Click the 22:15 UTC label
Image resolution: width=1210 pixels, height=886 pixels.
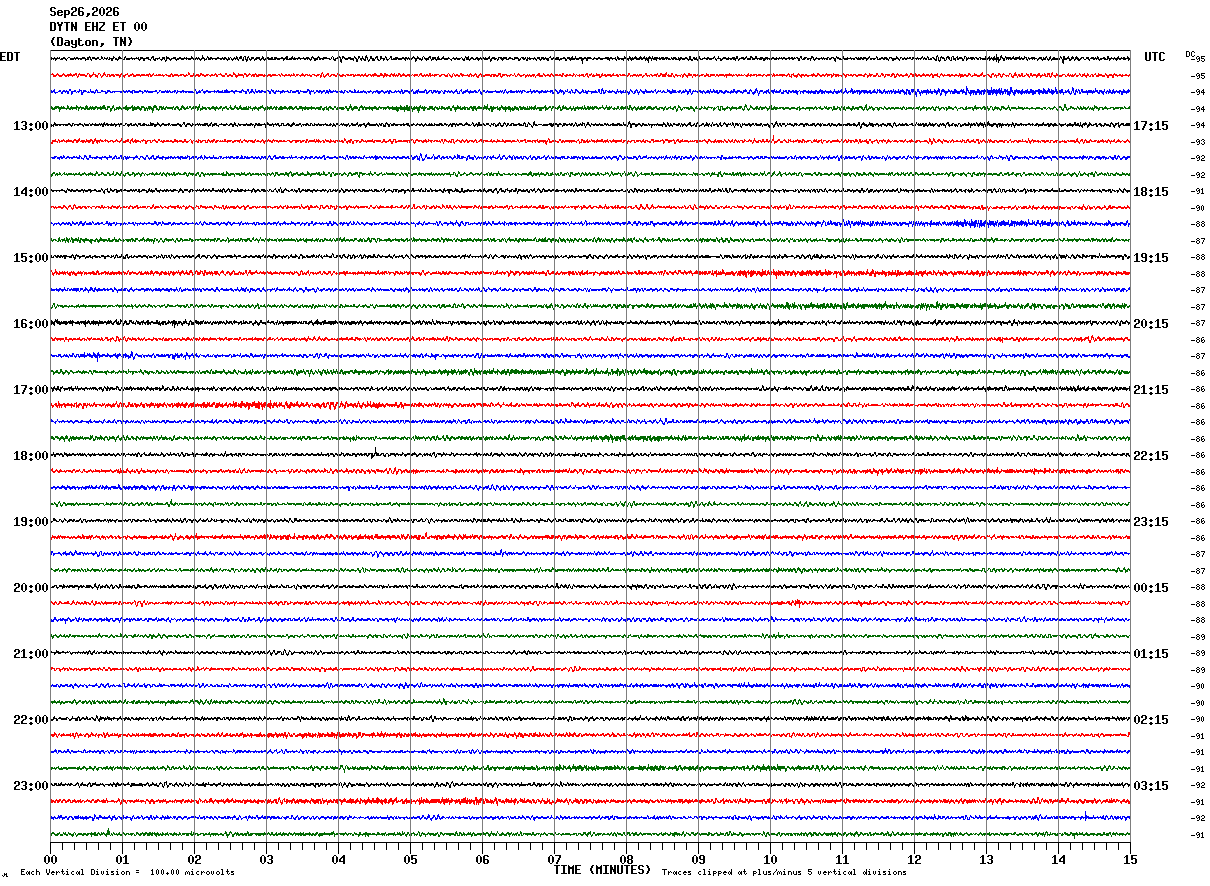tap(1151, 456)
